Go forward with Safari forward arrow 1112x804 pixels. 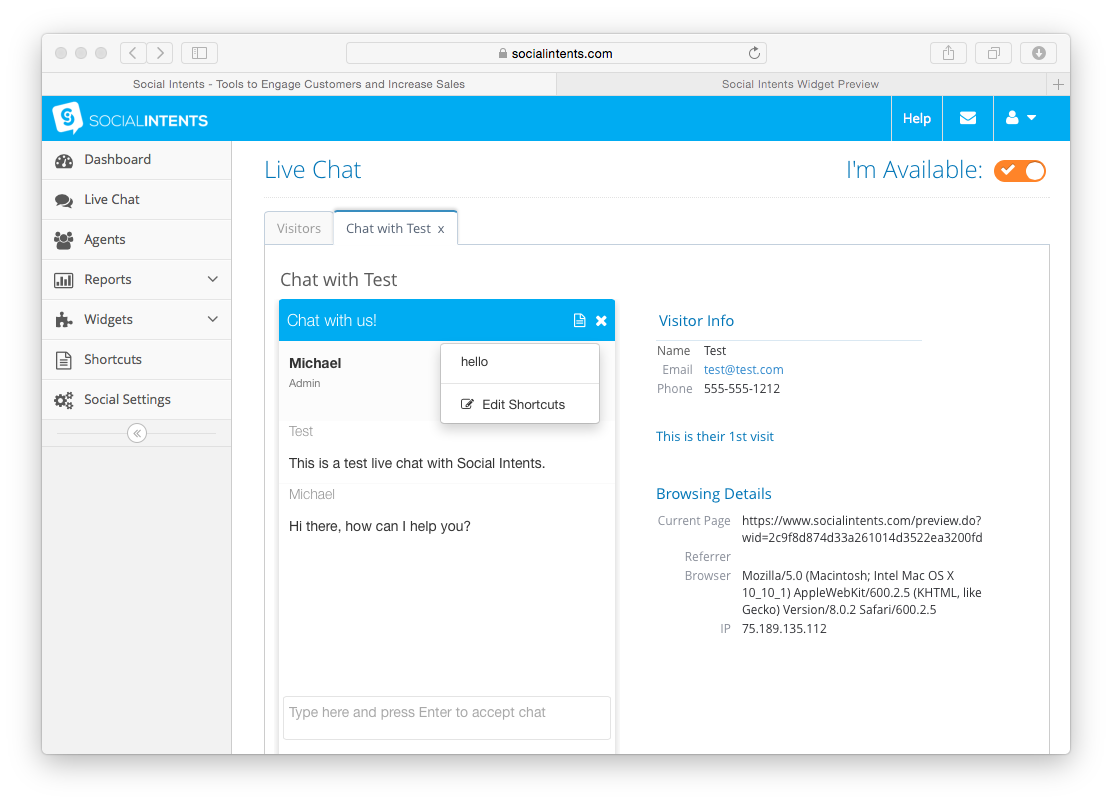[x=160, y=52]
